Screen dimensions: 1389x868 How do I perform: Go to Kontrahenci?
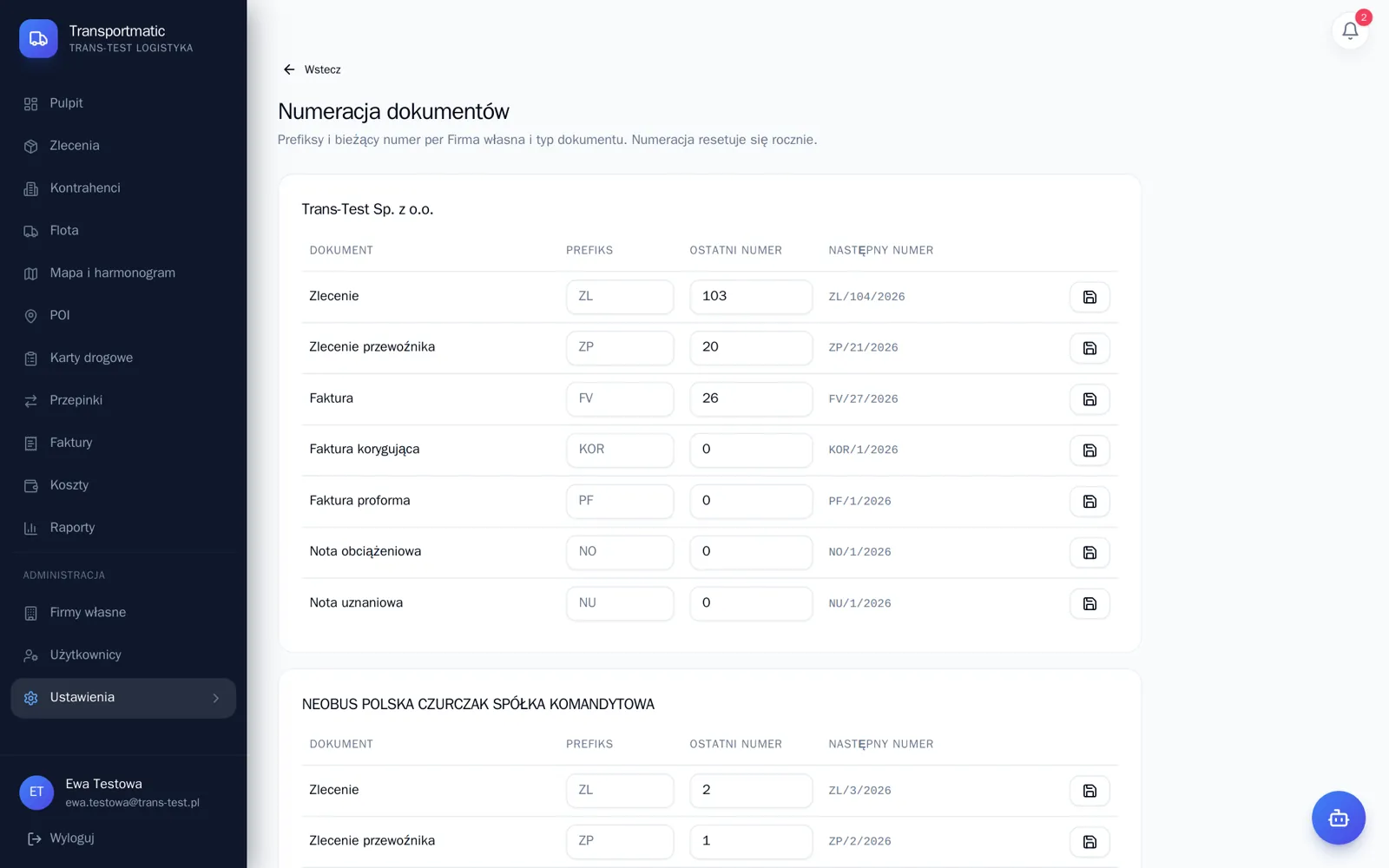click(x=123, y=188)
